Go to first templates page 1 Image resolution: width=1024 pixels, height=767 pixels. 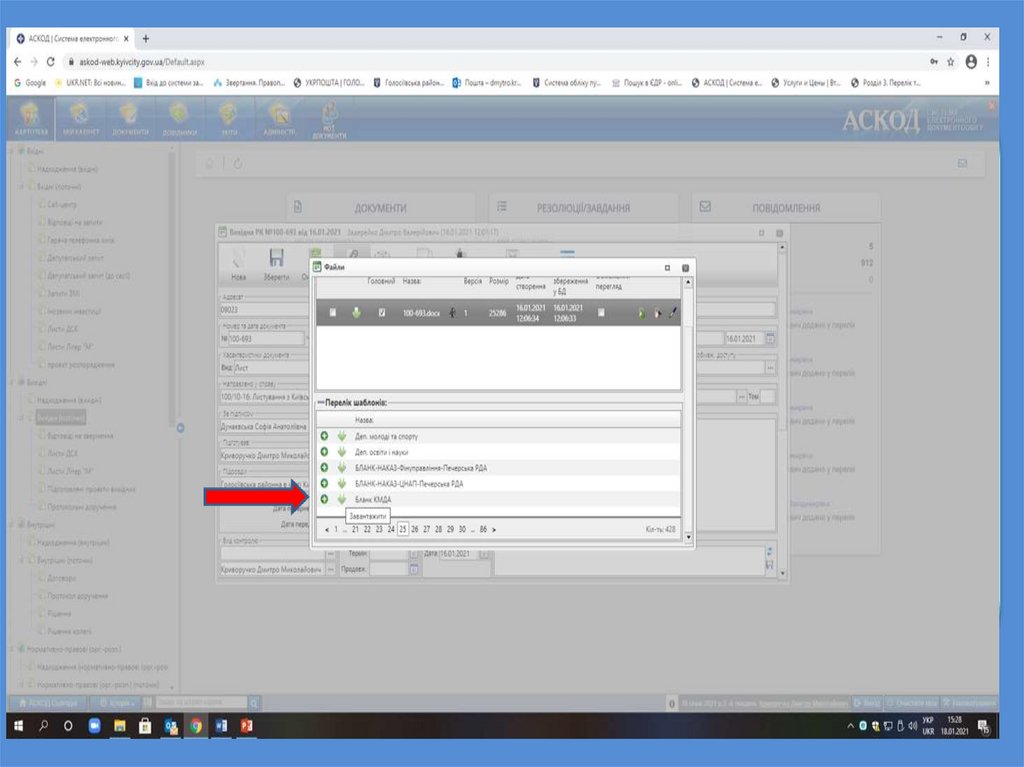click(336, 529)
